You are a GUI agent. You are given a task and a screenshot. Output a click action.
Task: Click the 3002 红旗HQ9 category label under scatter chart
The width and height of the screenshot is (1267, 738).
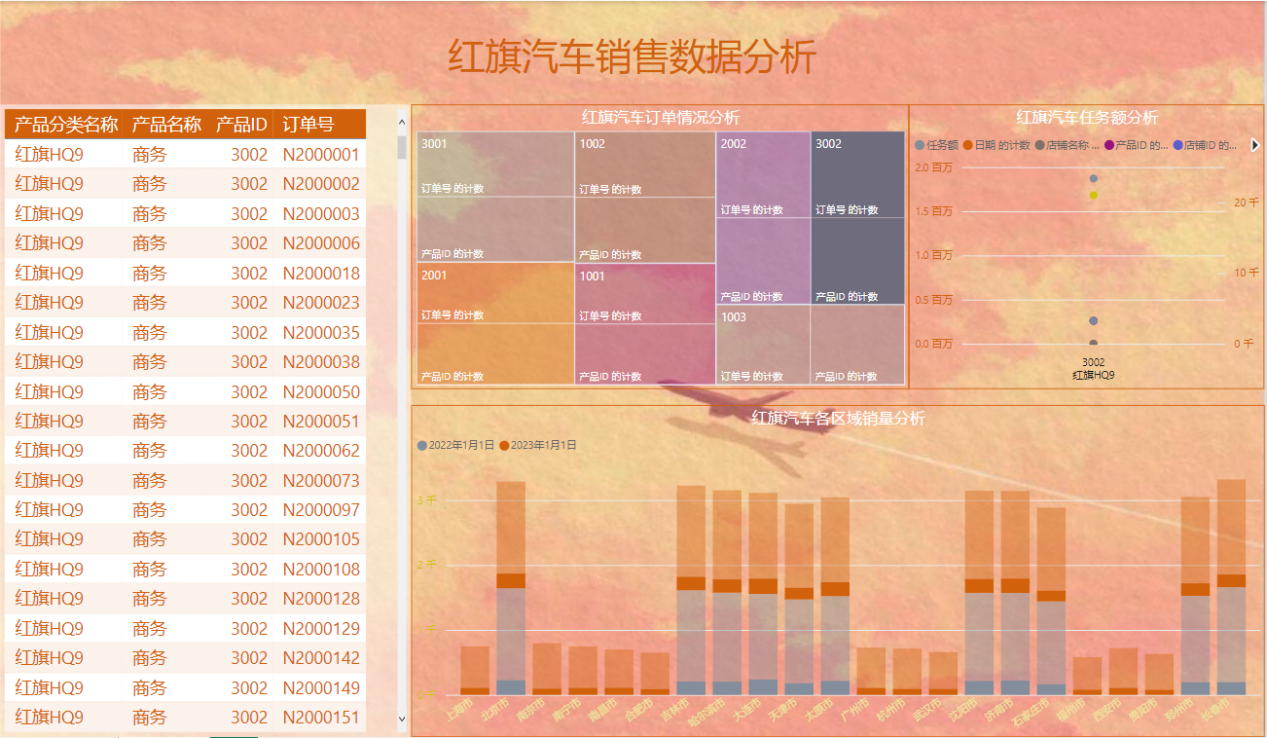[1093, 369]
